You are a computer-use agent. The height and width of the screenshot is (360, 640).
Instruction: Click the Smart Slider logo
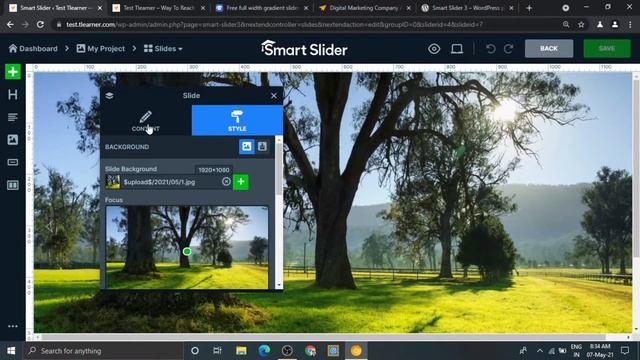[304, 49]
